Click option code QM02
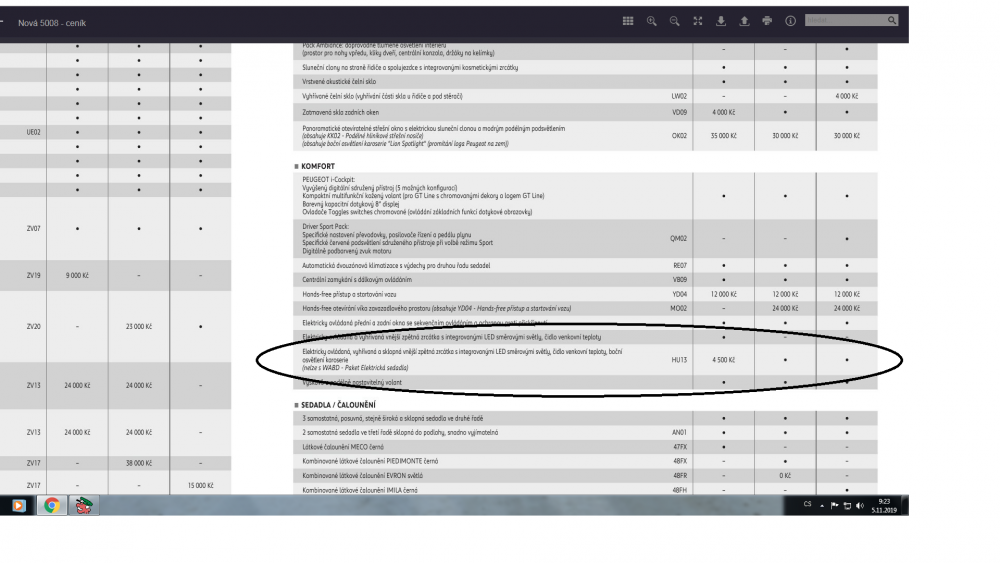Screen dimensions: 1000x563 (678, 238)
